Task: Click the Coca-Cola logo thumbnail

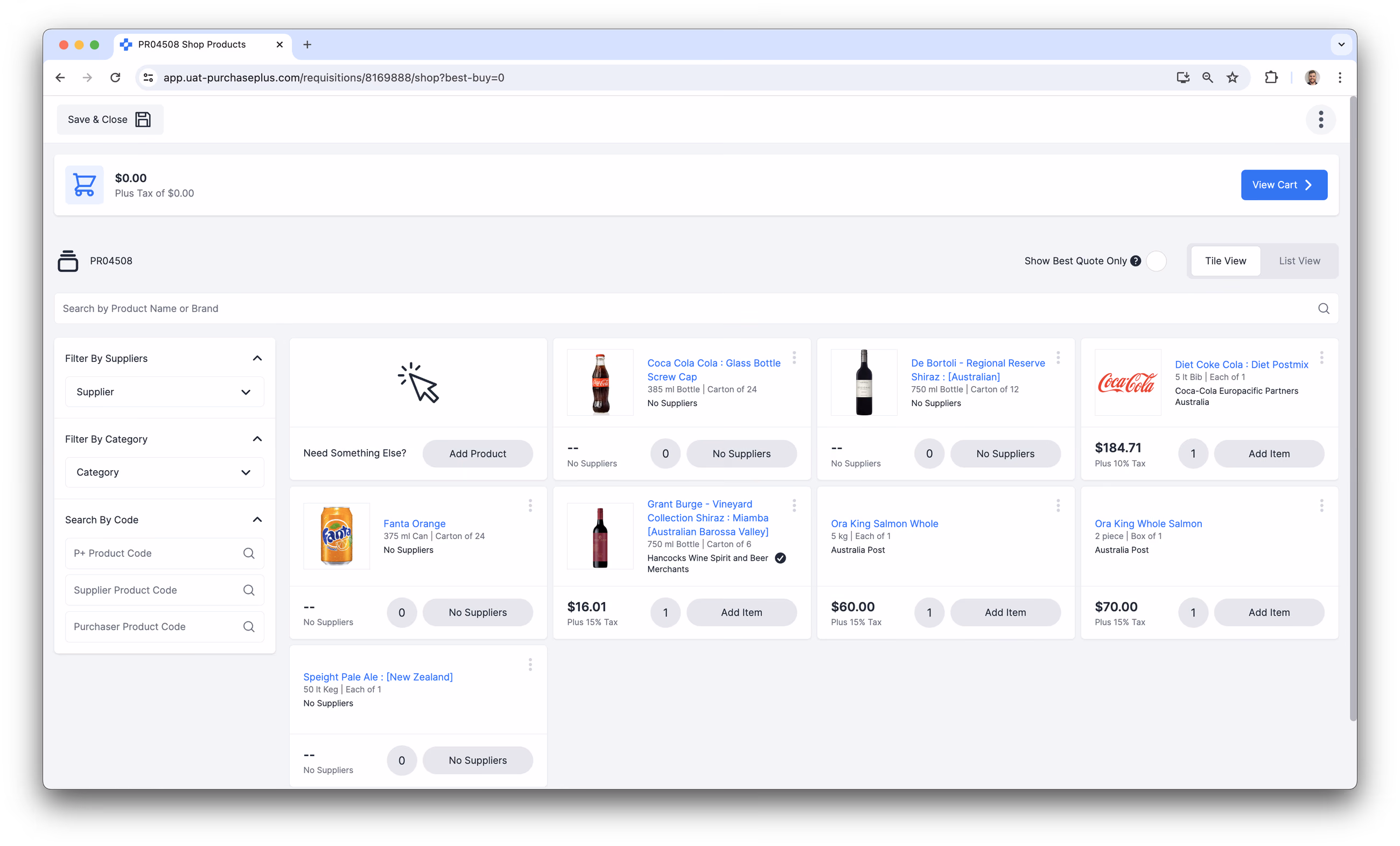Action: [x=1128, y=382]
